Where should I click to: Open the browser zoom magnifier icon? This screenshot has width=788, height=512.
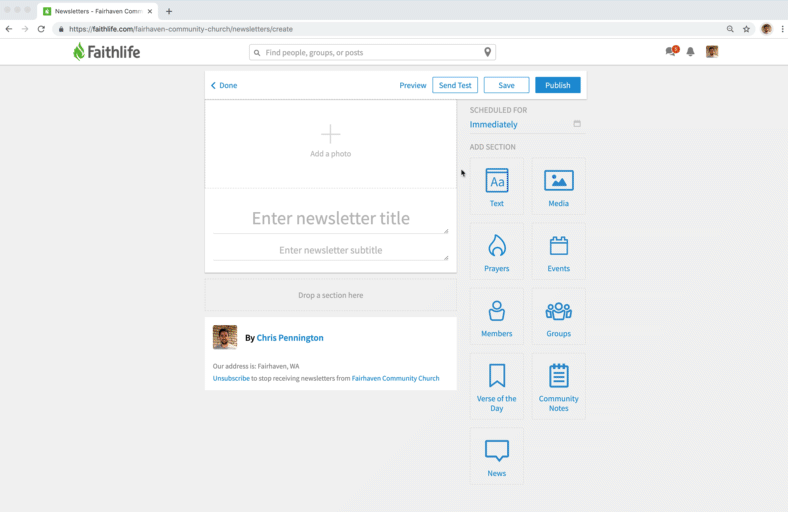tap(730, 29)
